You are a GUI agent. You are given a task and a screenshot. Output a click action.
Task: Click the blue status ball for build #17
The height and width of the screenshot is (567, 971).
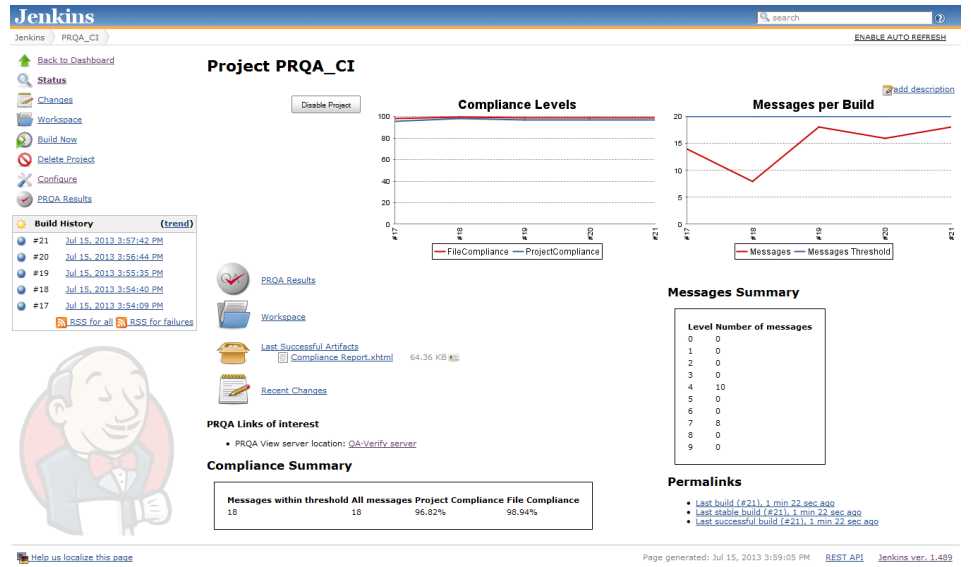click(x=21, y=306)
